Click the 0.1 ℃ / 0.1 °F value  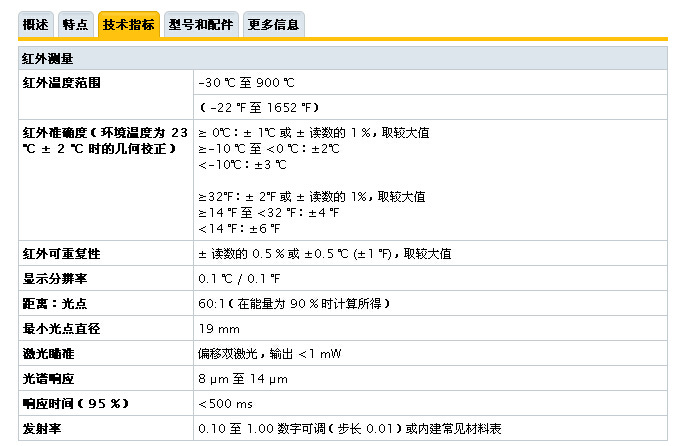pos(240,279)
